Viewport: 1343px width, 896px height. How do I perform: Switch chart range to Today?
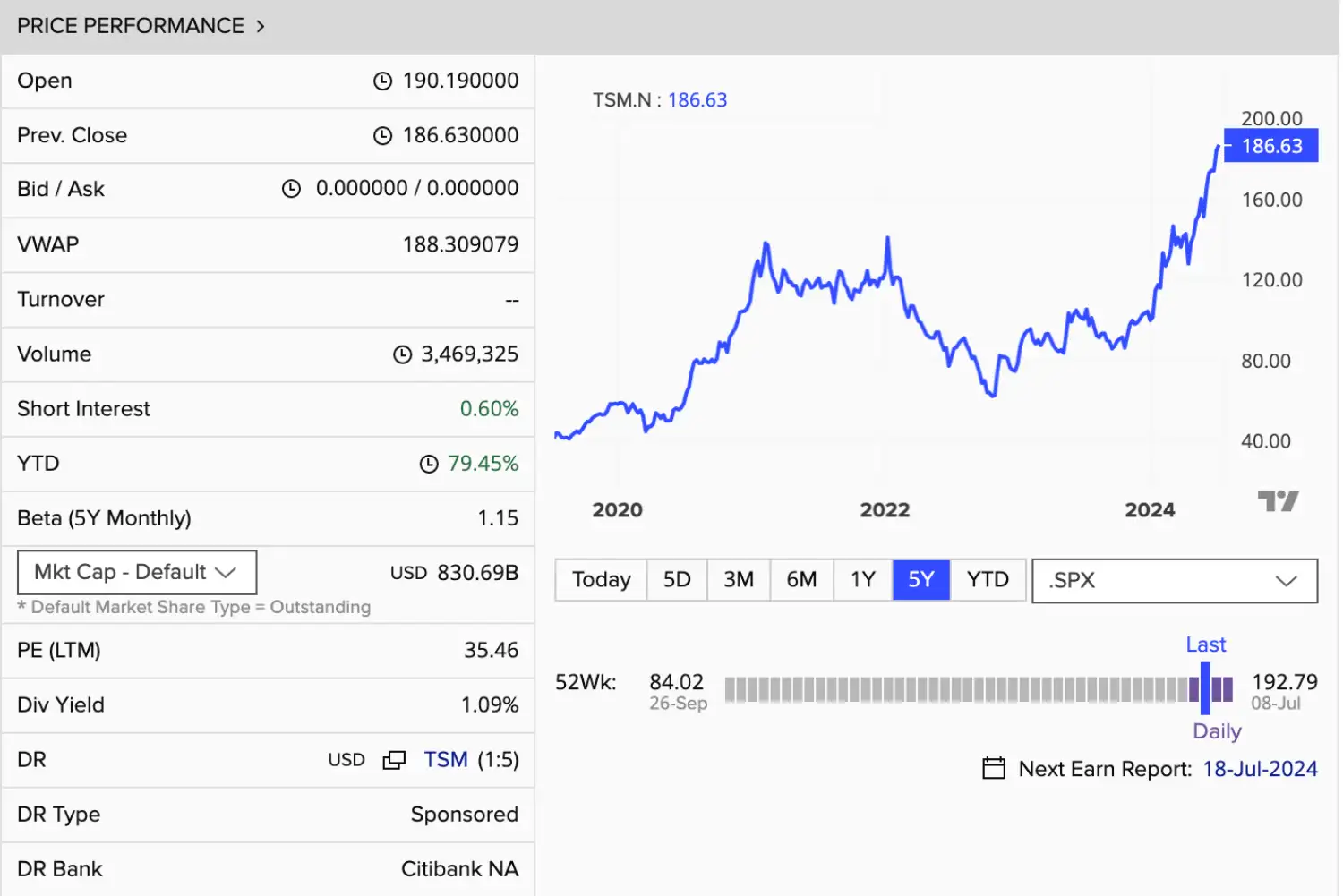point(602,580)
